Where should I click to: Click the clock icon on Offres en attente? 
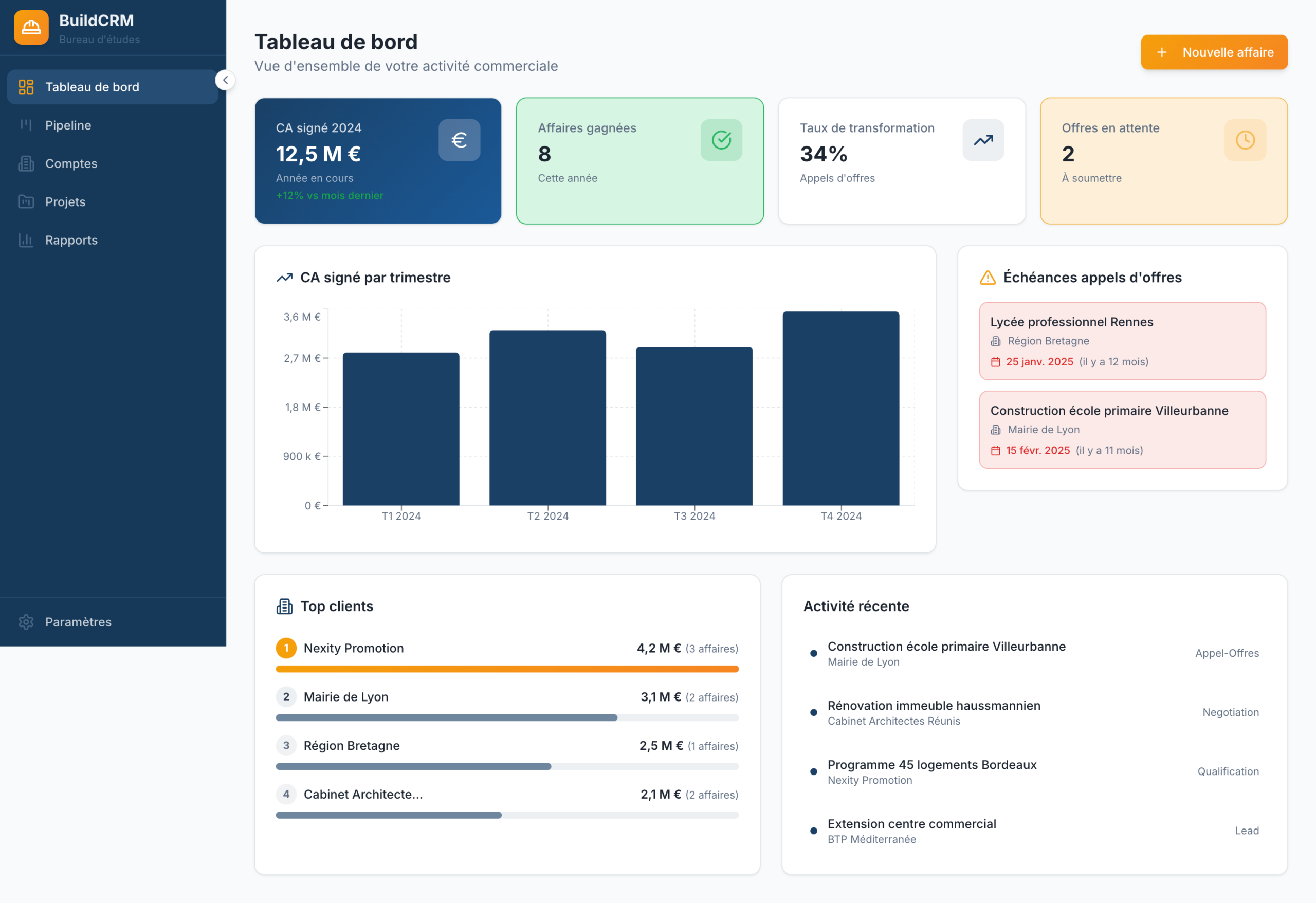[1245, 140]
